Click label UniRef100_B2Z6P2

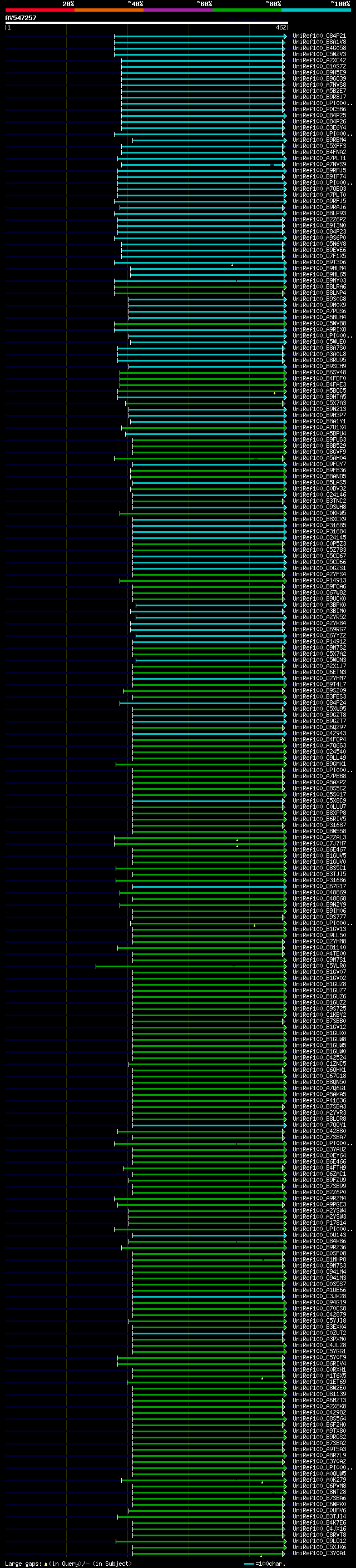pyautogui.click(x=319, y=220)
